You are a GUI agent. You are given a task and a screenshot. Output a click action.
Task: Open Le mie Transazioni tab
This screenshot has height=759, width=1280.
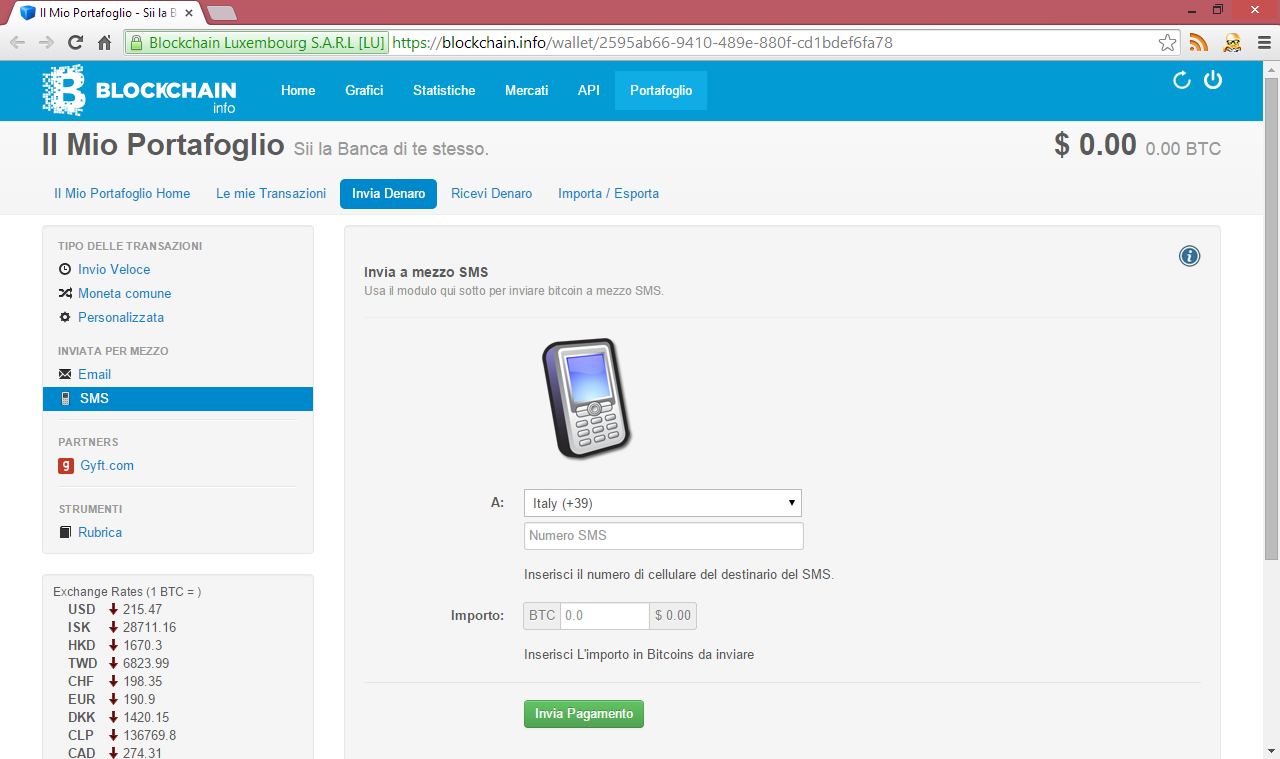pyautogui.click(x=271, y=194)
